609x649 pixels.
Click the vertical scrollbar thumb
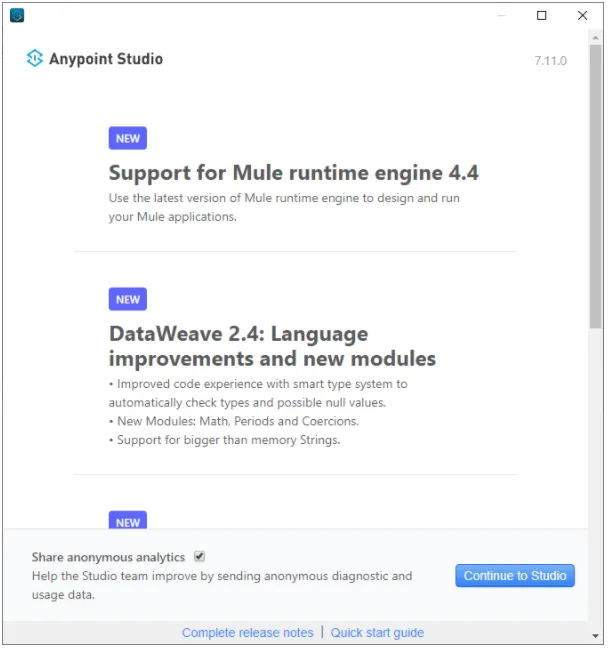coord(595,186)
